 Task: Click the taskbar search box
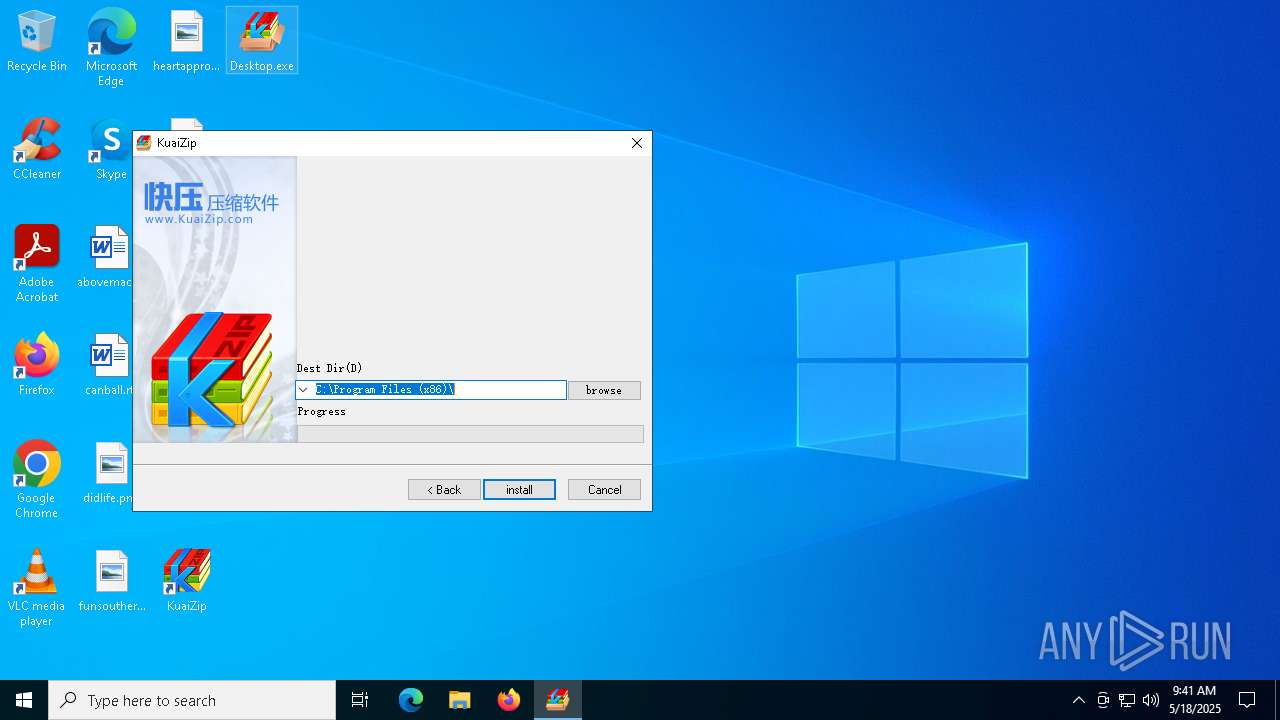pyautogui.click(x=192, y=700)
